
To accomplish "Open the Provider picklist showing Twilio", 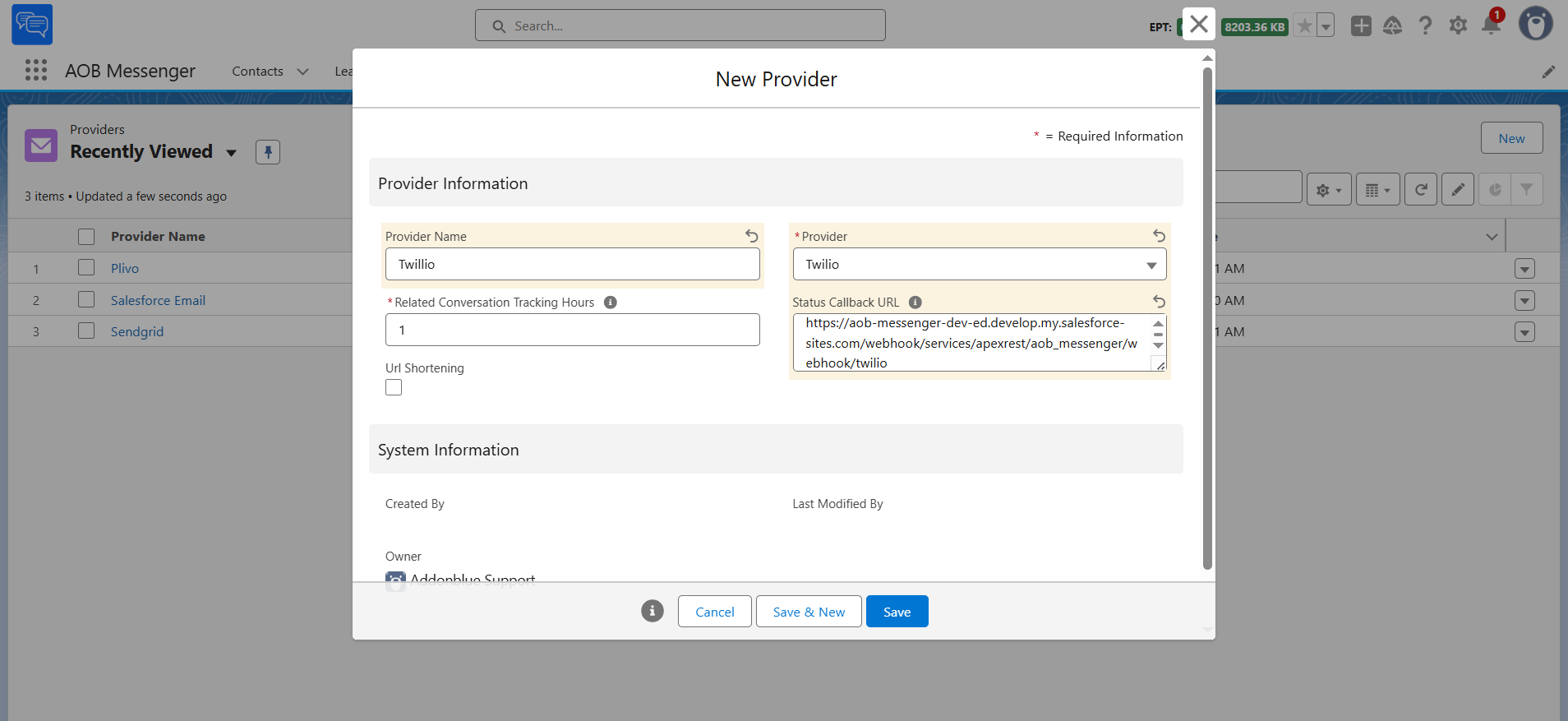I will 980,265.
